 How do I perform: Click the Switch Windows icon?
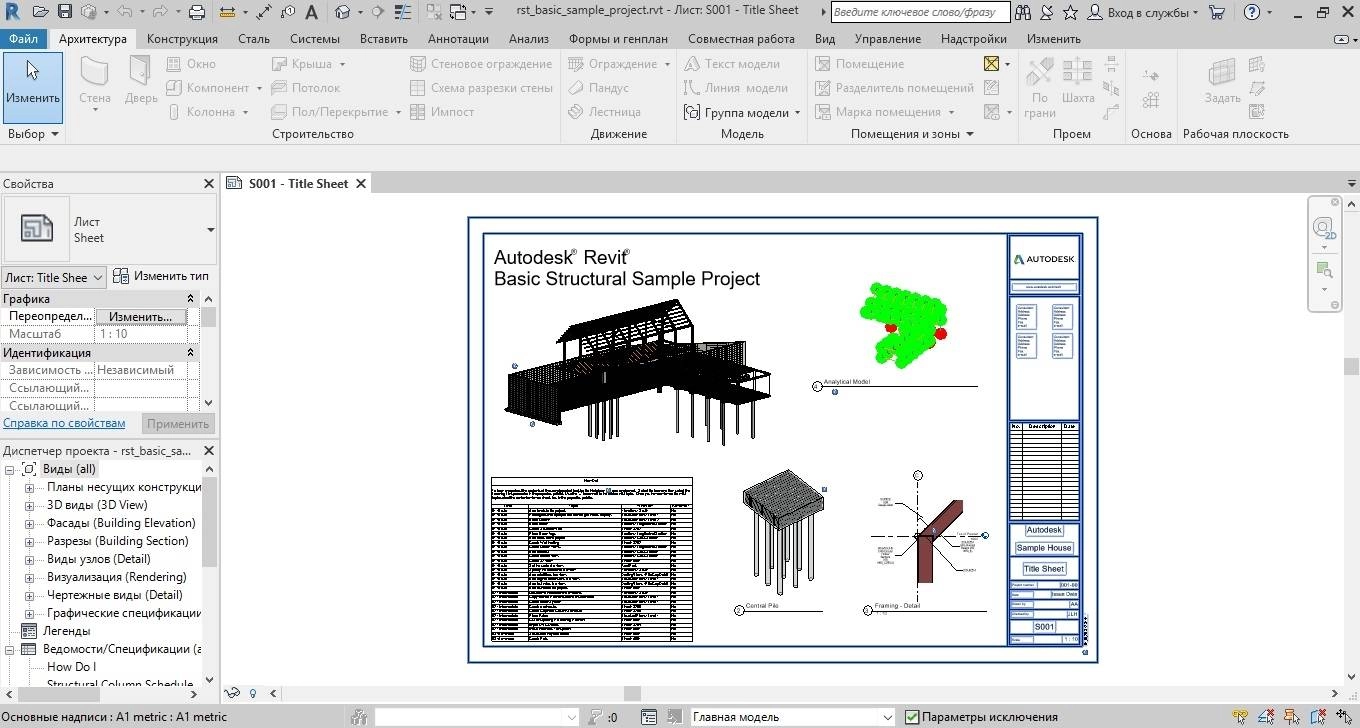(x=457, y=12)
